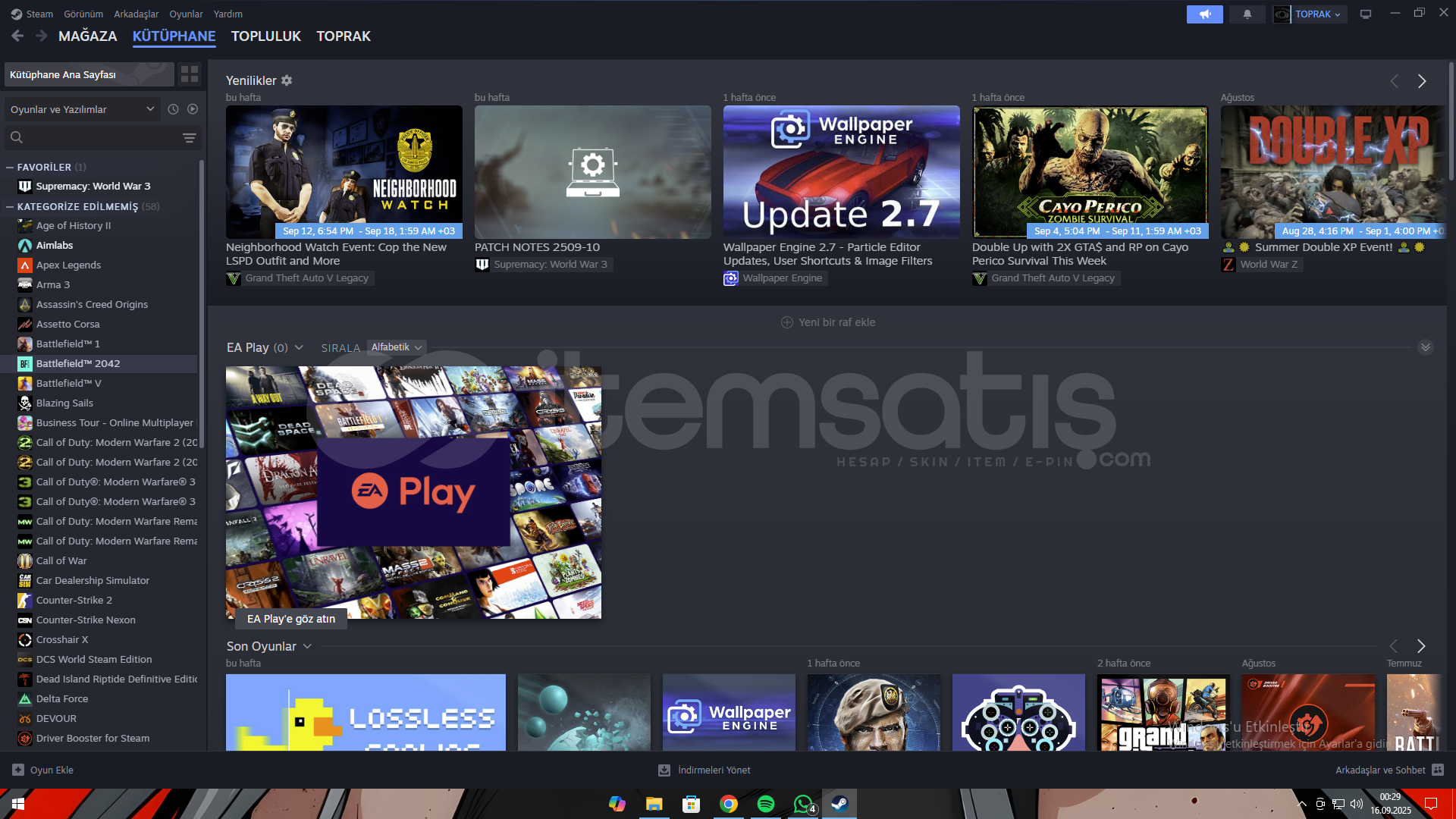Open the Yardım menu
Viewport: 1456px width, 819px height.
(x=228, y=14)
